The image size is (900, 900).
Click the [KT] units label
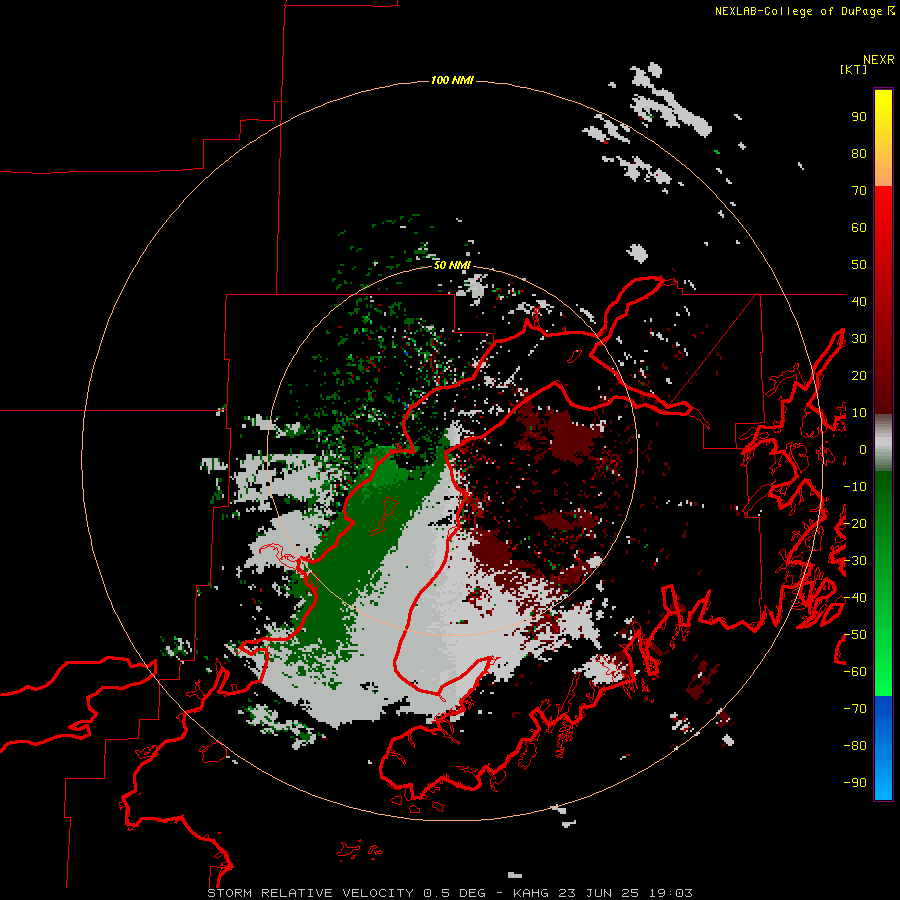[854, 69]
